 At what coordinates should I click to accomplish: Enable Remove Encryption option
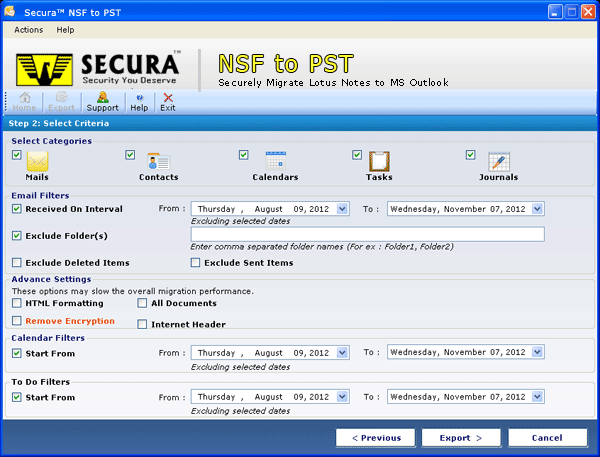pyautogui.click(x=16, y=321)
